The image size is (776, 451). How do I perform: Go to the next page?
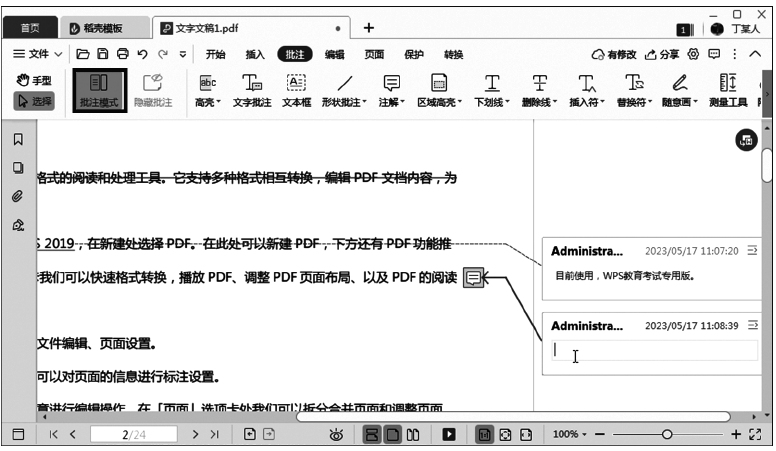pyautogui.click(x=193, y=435)
